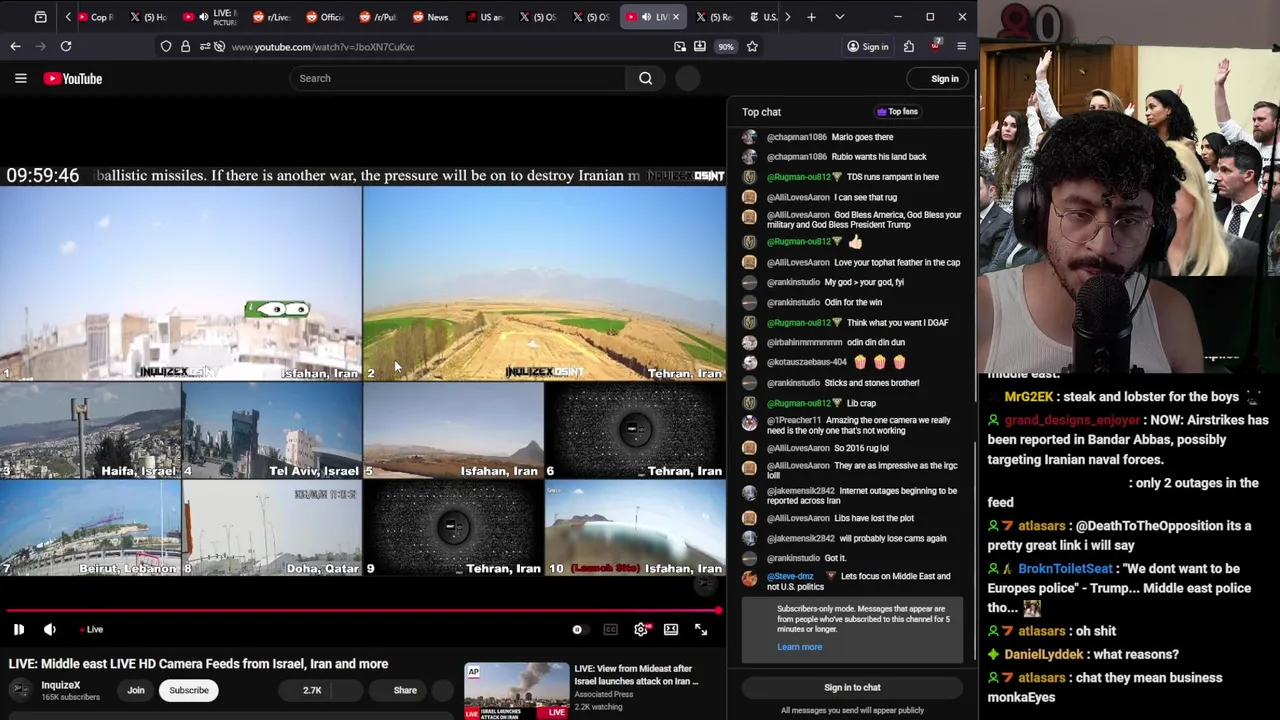Click the tracking protection shield icon
Image resolution: width=1280 pixels, height=720 pixels.
(166, 46)
